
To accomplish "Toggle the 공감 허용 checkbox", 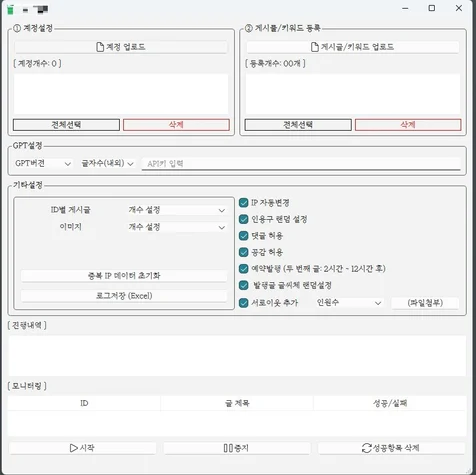I will [x=244, y=252].
